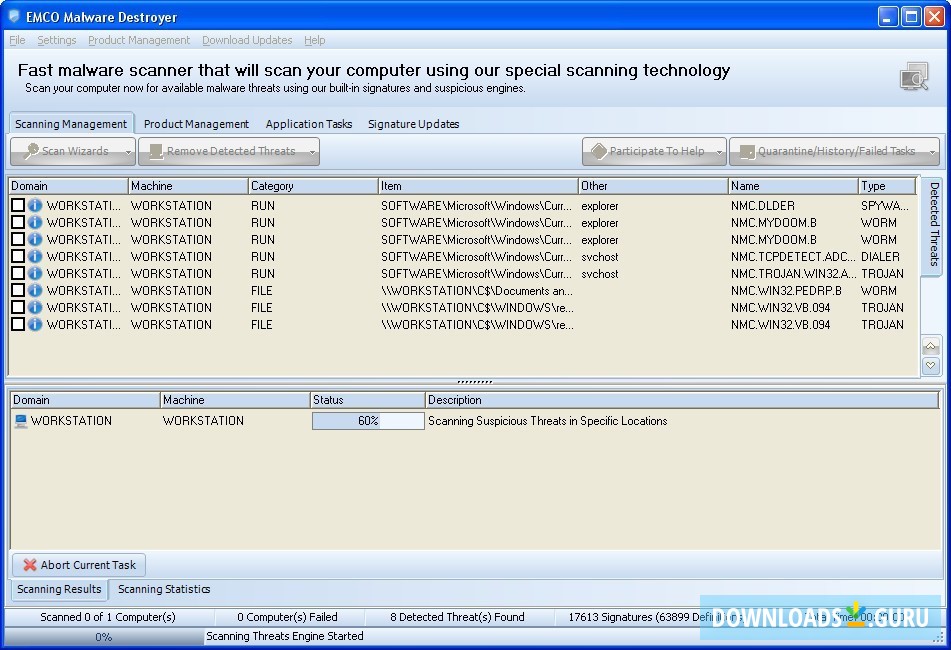Click the info icon in the NMC.TROJAN.WIN32.A row
This screenshot has height=650, width=951.
click(35, 273)
